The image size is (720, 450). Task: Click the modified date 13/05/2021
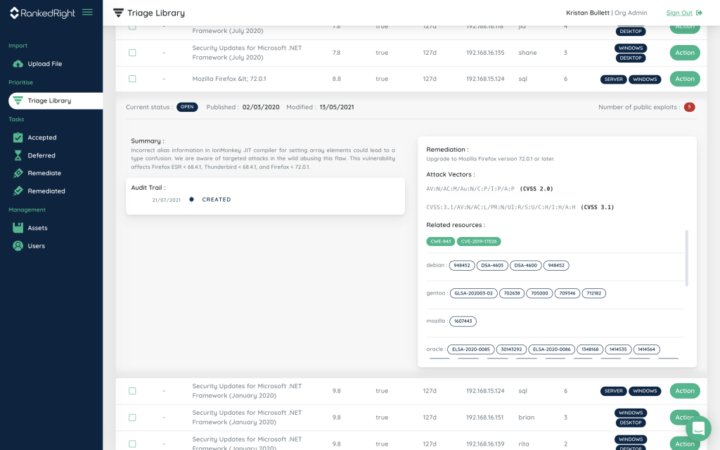[x=337, y=107]
